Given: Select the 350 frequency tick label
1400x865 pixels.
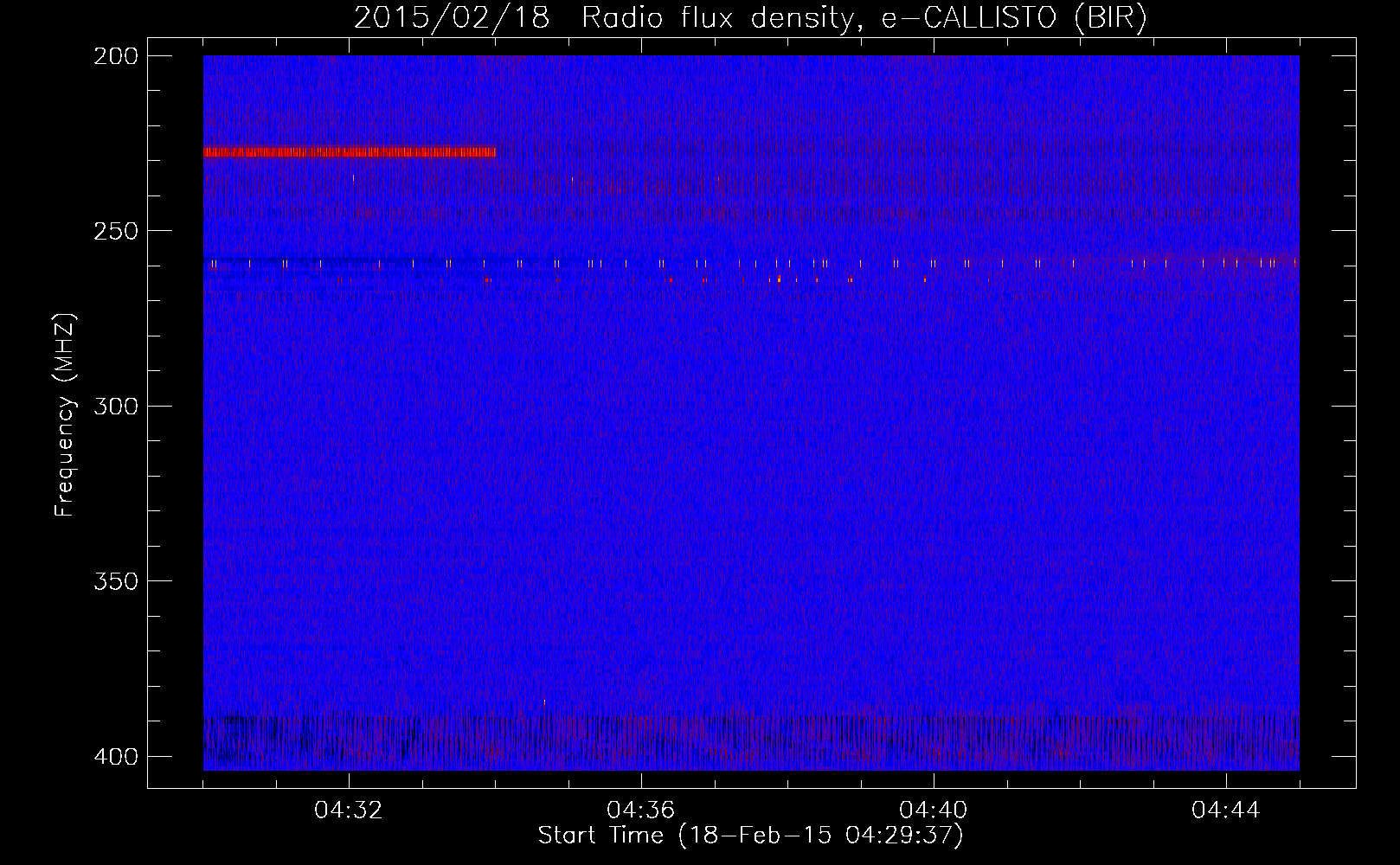Looking at the screenshot, I should [x=115, y=580].
